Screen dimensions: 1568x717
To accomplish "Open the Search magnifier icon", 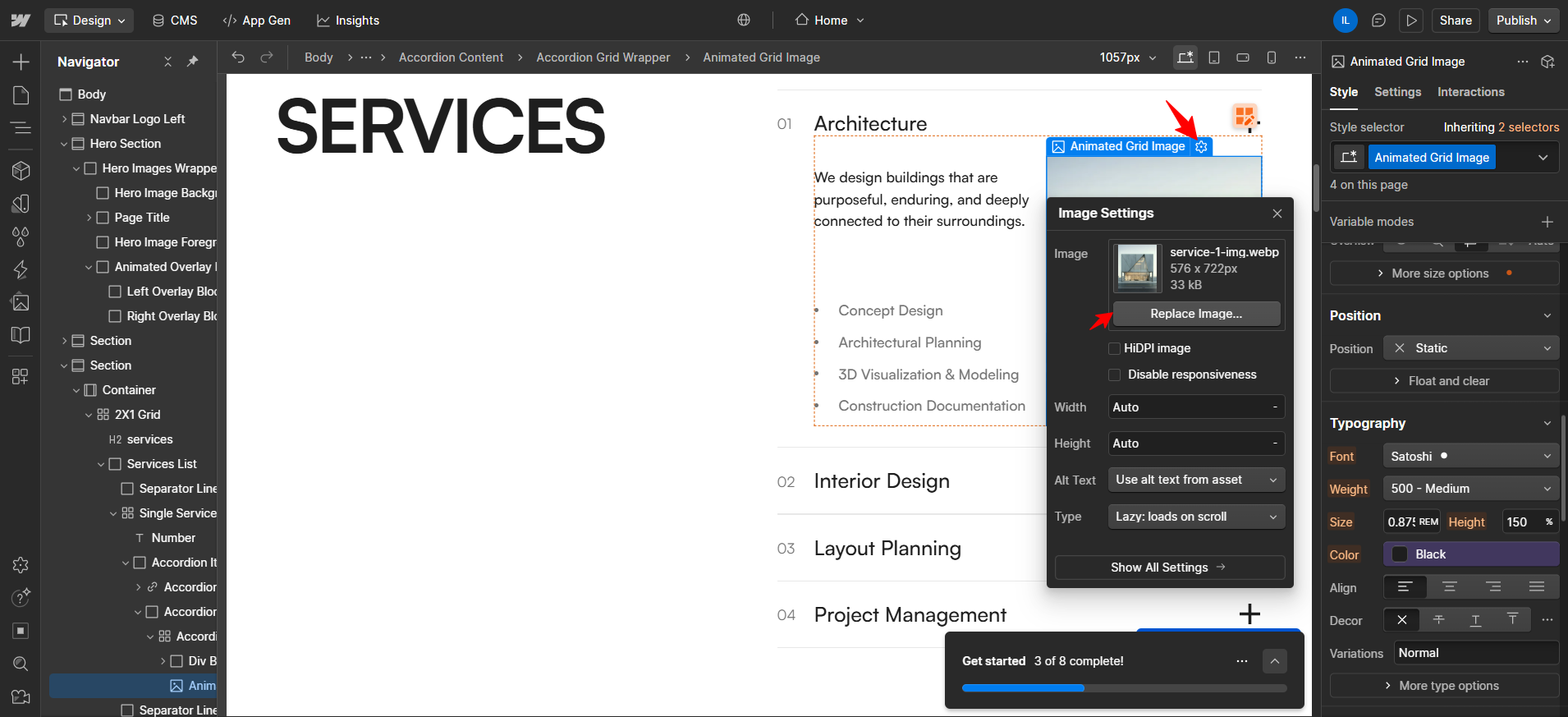I will tap(21, 664).
